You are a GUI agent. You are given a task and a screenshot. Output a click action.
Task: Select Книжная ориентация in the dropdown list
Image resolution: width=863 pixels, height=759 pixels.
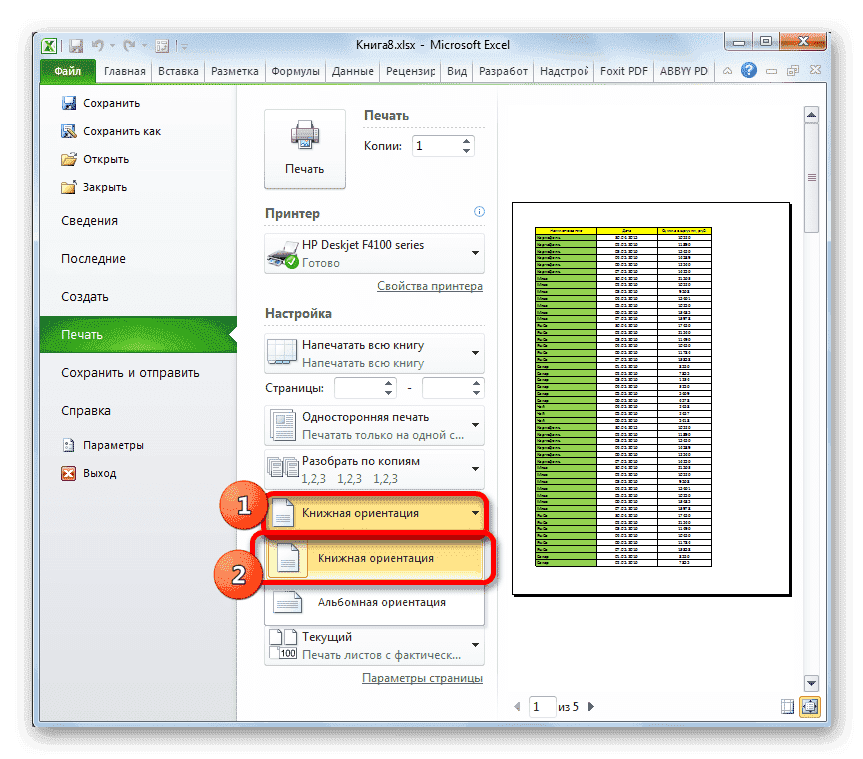[375, 559]
